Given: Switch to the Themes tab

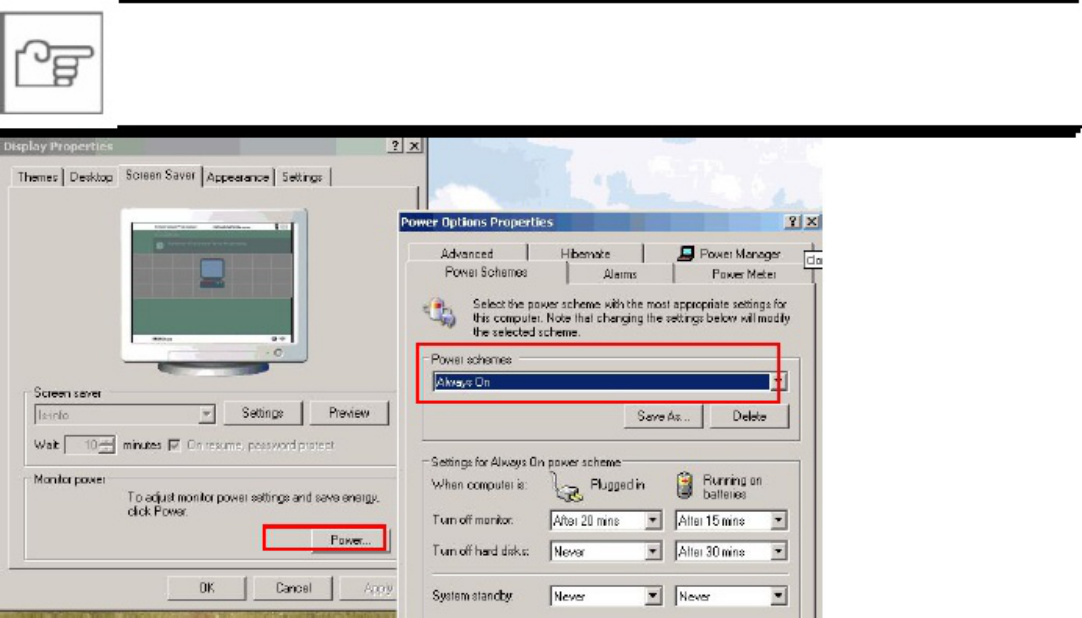Looking at the screenshot, I should tap(37, 177).
